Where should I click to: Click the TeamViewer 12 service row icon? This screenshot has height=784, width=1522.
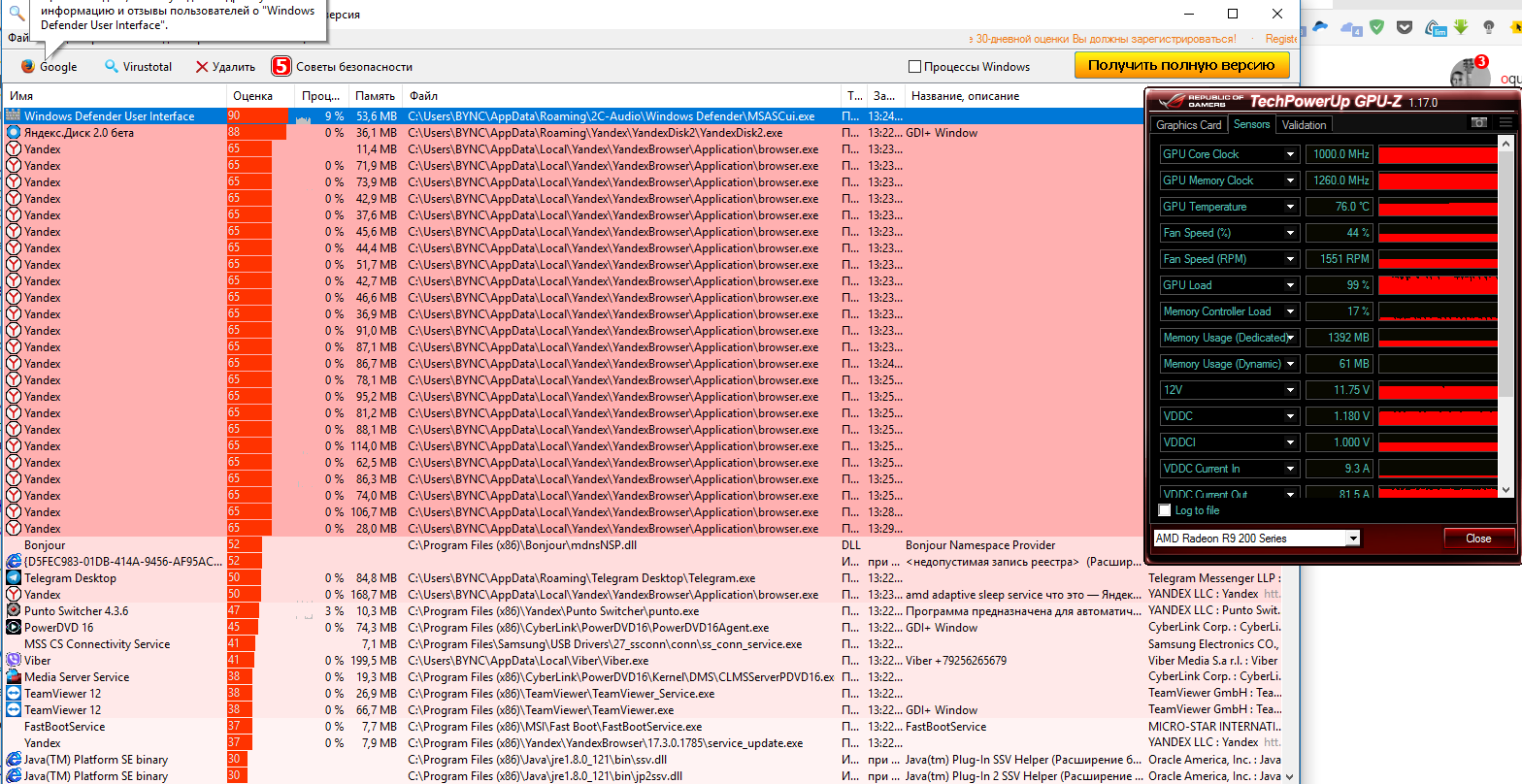point(14,694)
